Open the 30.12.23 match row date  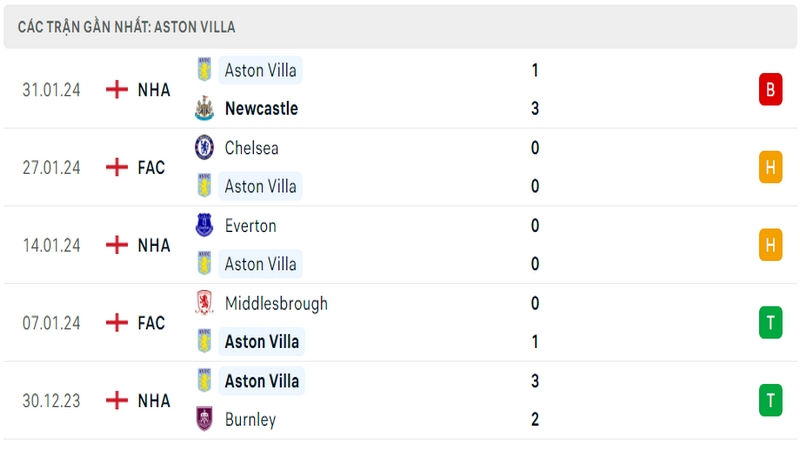pos(51,401)
